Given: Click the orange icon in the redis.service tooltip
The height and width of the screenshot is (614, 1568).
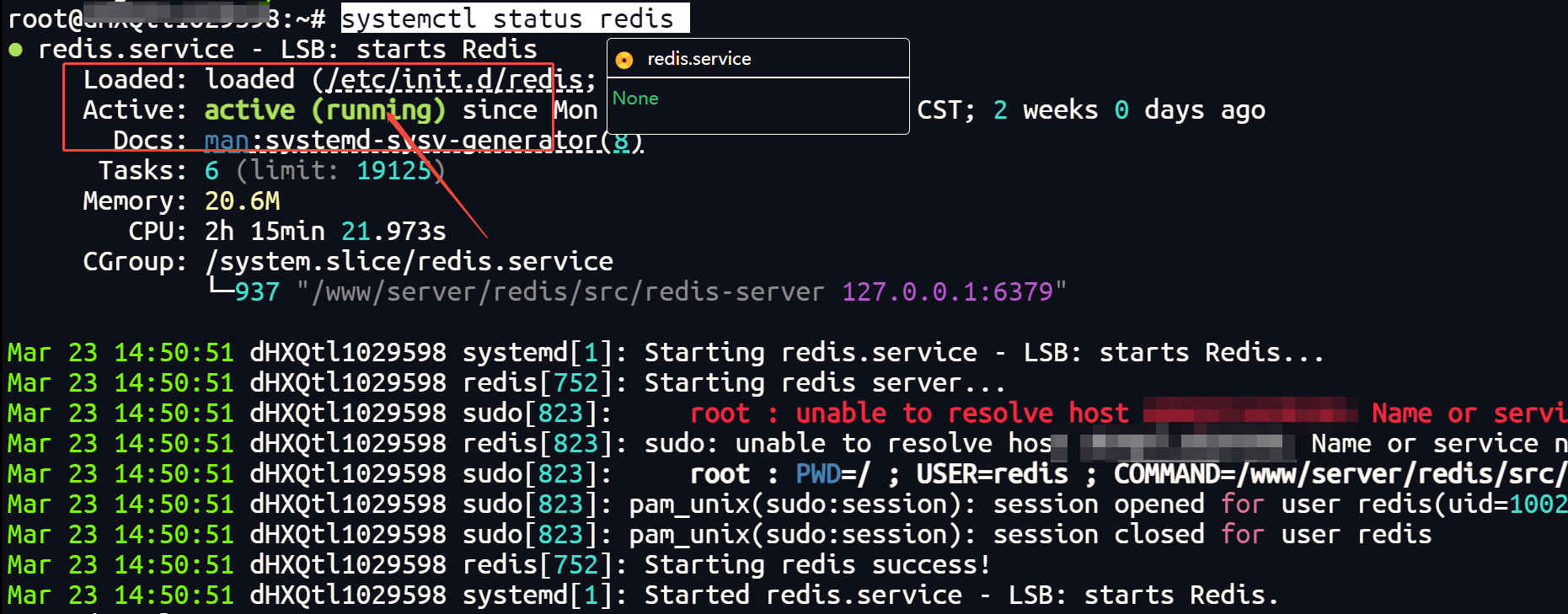Looking at the screenshot, I should click(x=624, y=60).
